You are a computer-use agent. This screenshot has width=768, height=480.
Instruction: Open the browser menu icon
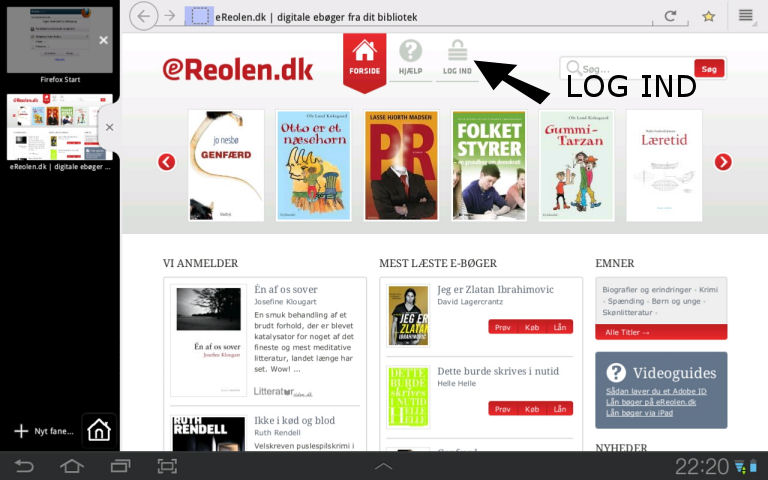745,16
